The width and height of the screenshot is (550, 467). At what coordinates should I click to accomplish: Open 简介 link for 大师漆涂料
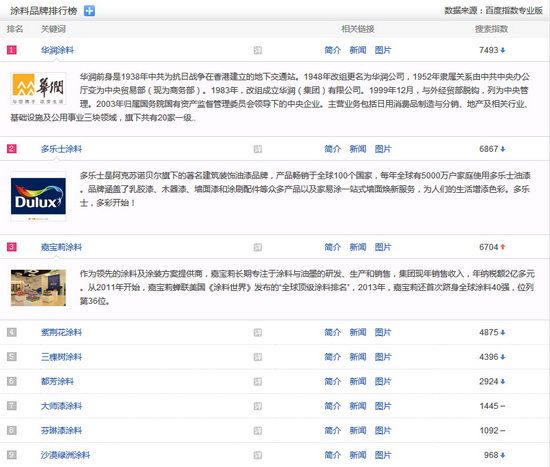click(333, 406)
